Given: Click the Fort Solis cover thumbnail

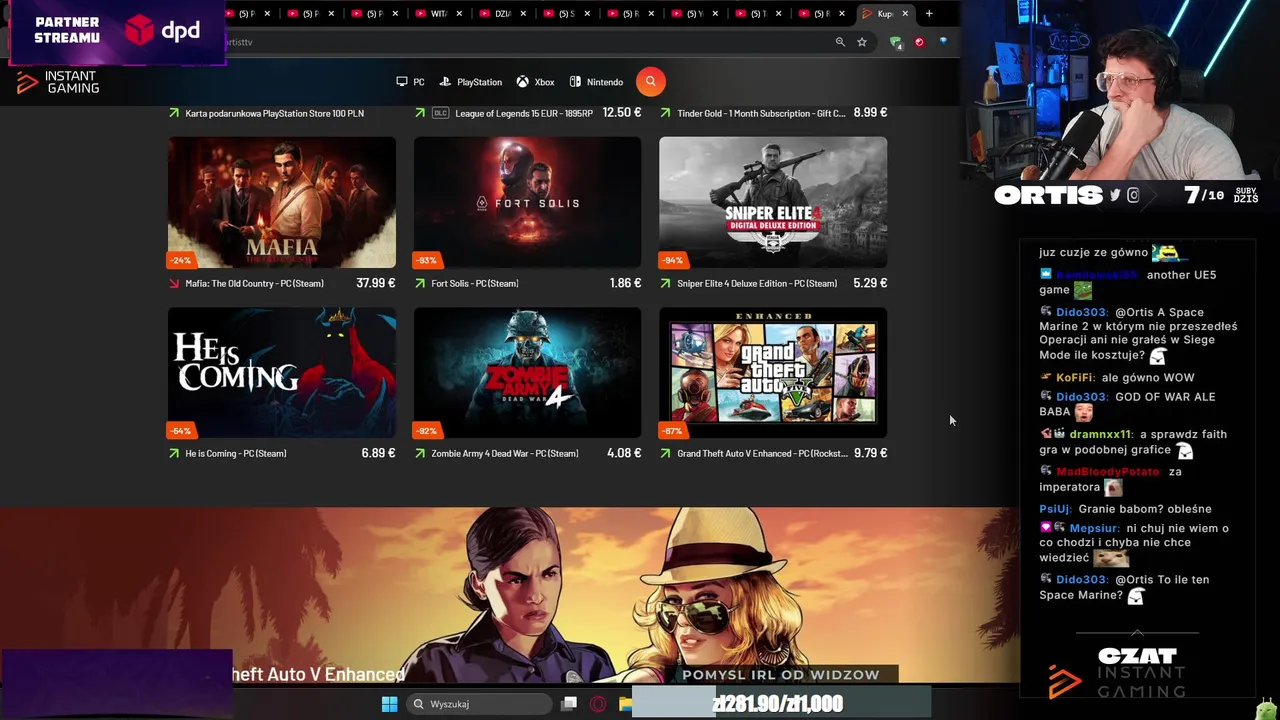Looking at the screenshot, I should pyautogui.click(x=528, y=203).
